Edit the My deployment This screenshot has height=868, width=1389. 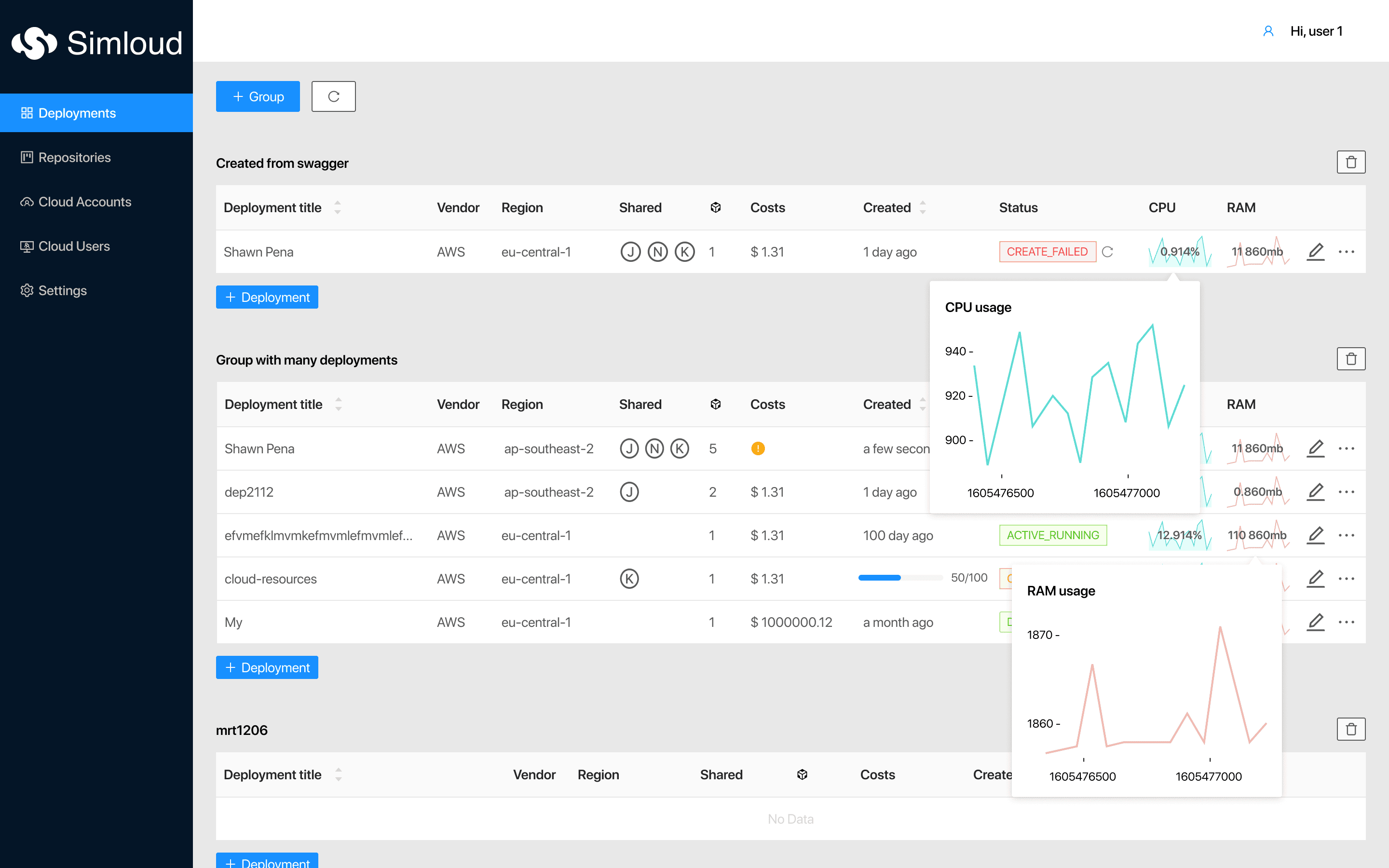point(1316,622)
